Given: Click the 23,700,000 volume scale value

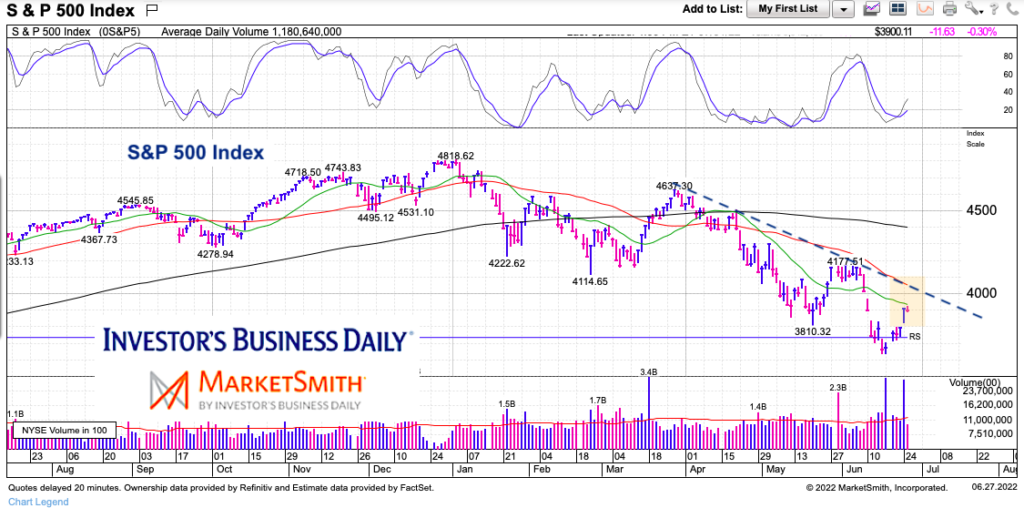Looking at the screenshot, I should [x=988, y=390].
